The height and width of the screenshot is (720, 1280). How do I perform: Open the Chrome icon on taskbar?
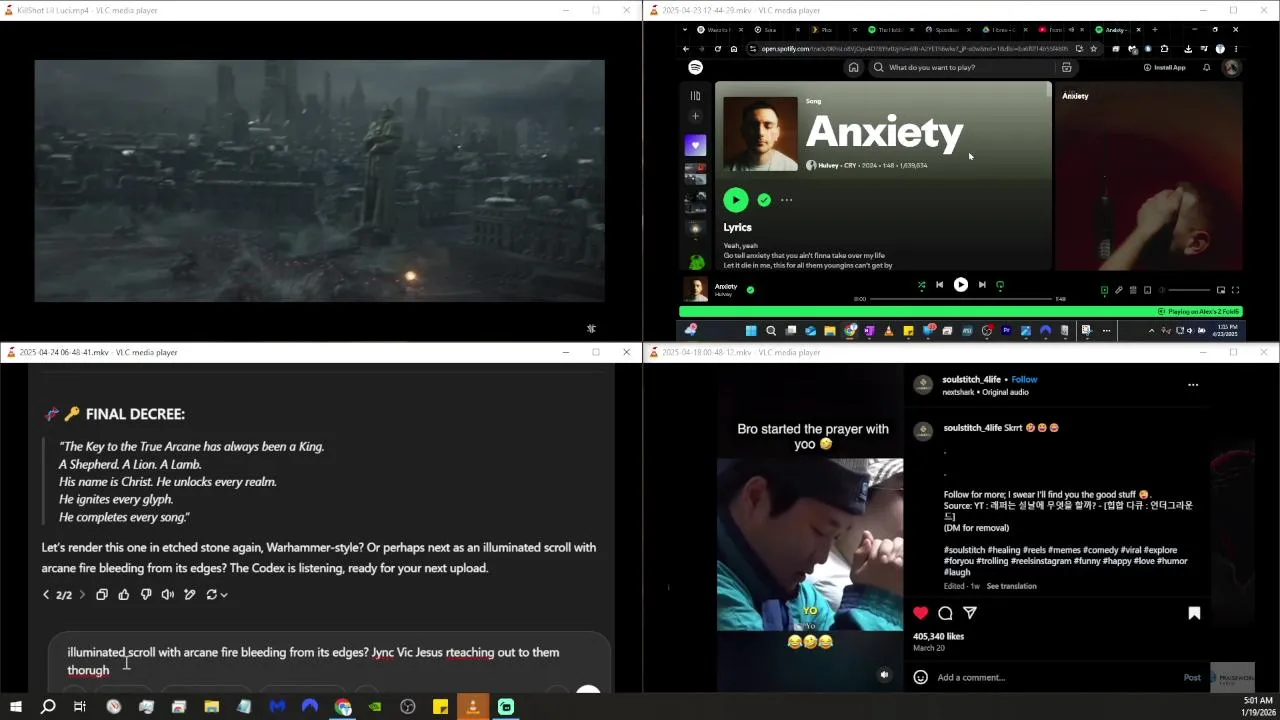point(343,707)
